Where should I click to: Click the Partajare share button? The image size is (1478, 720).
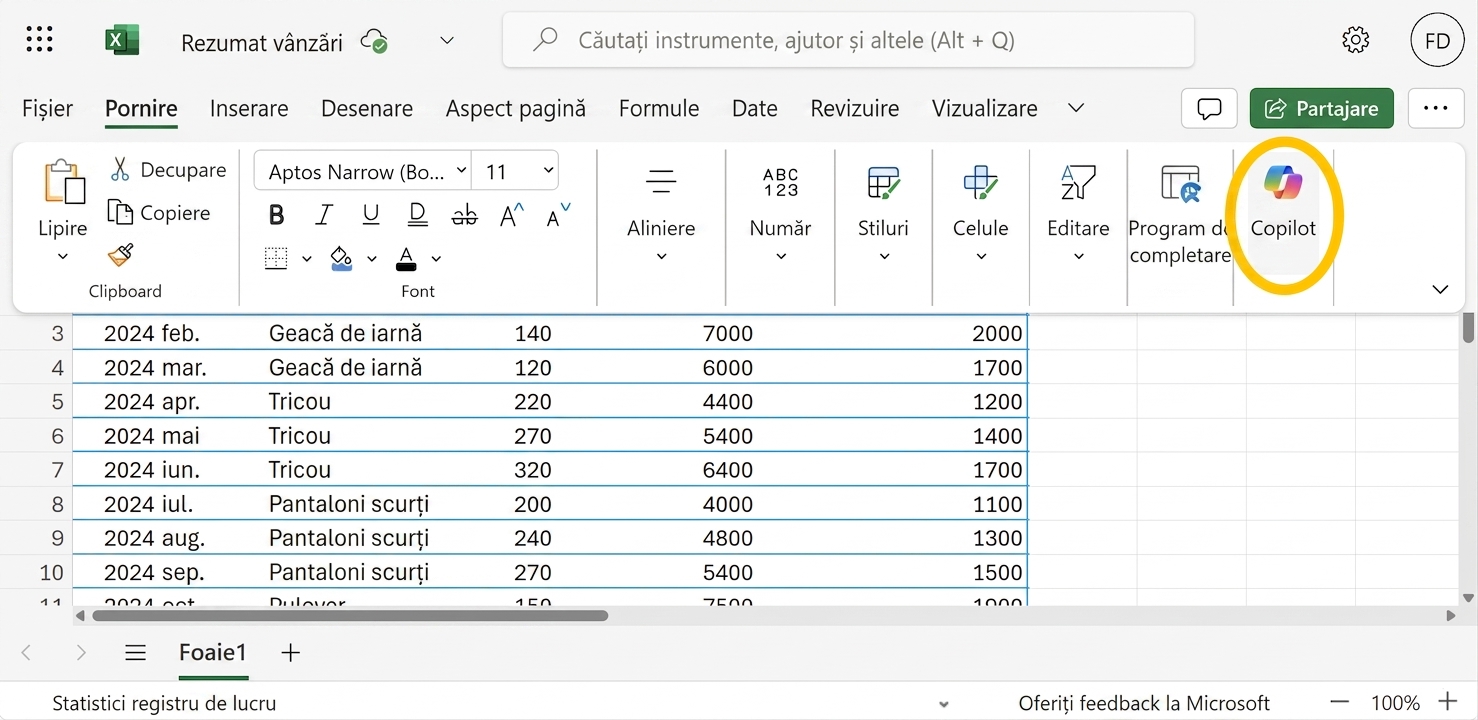(x=1321, y=108)
